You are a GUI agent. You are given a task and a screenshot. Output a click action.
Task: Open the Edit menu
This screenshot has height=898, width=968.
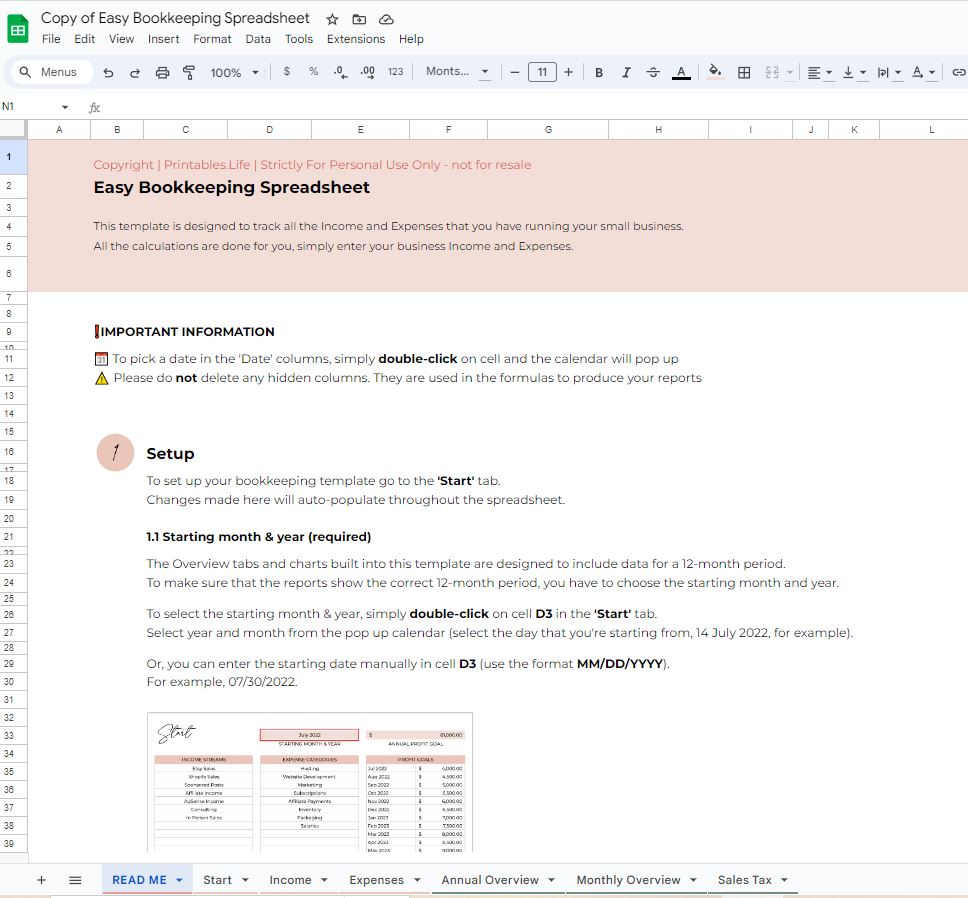[x=85, y=39]
